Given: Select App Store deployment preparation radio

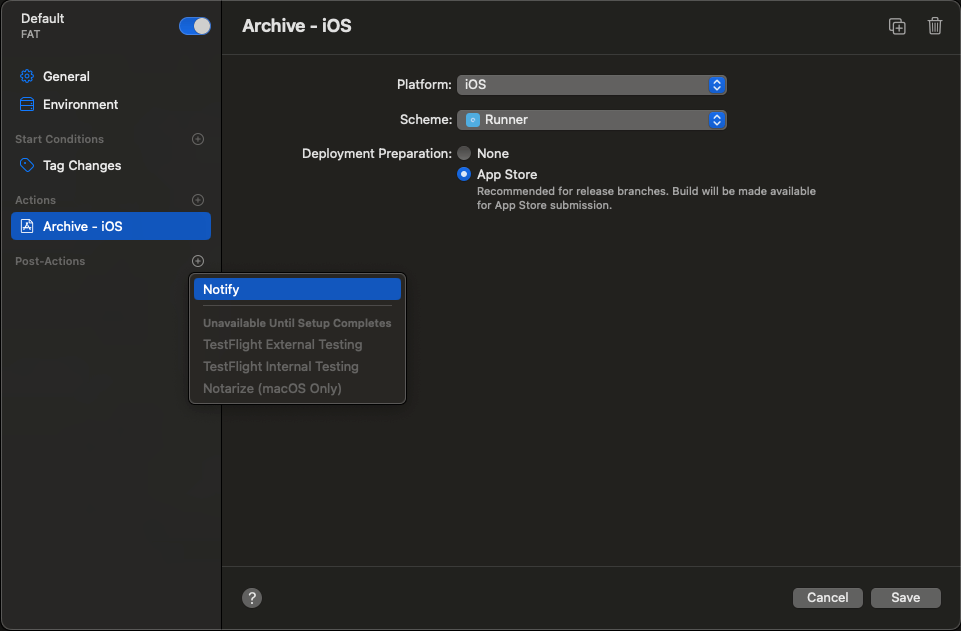Looking at the screenshot, I should click(x=464, y=175).
